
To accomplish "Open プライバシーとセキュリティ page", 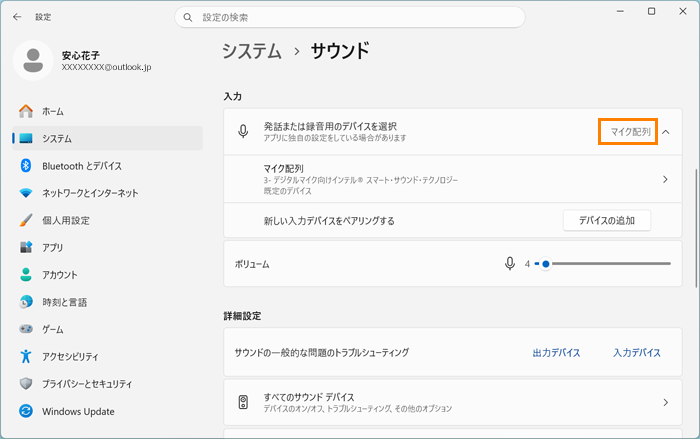I will 107,384.
